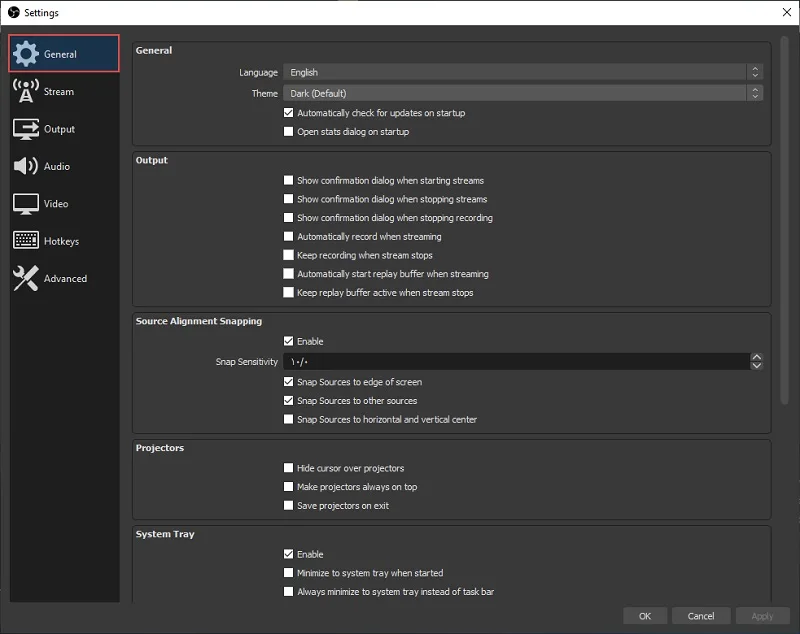Expand the Language dropdown
The width and height of the screenshot is (800, 634).
click(x=523, y=72)
